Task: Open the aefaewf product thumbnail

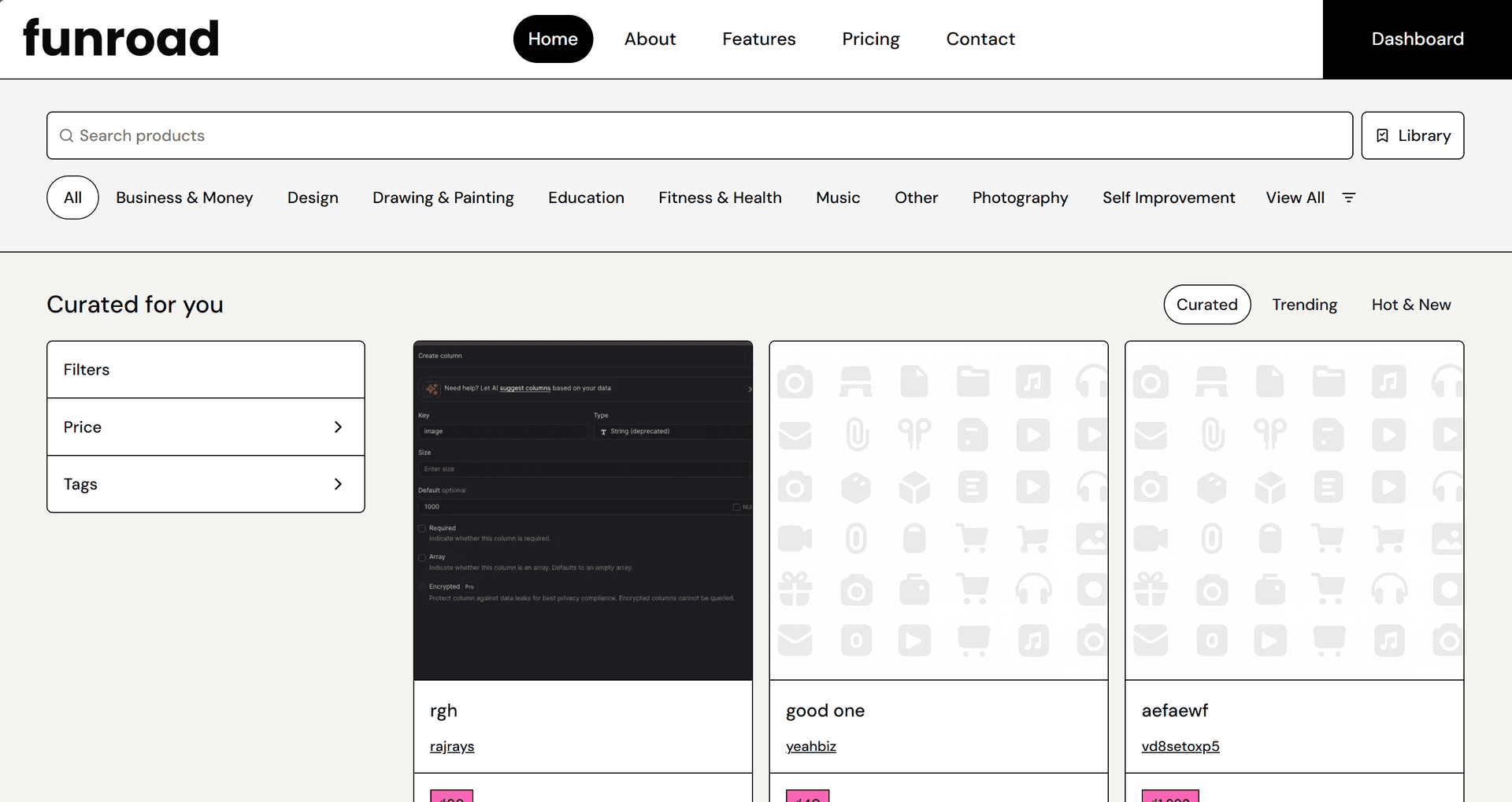Action: coord(1295,511)
